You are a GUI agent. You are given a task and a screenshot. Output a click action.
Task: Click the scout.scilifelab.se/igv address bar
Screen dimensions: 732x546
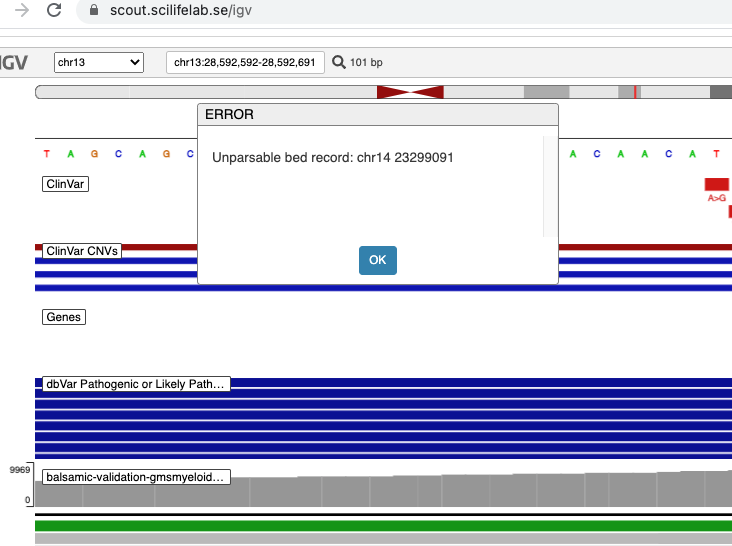pyautogui.click(x=404, y=10)
